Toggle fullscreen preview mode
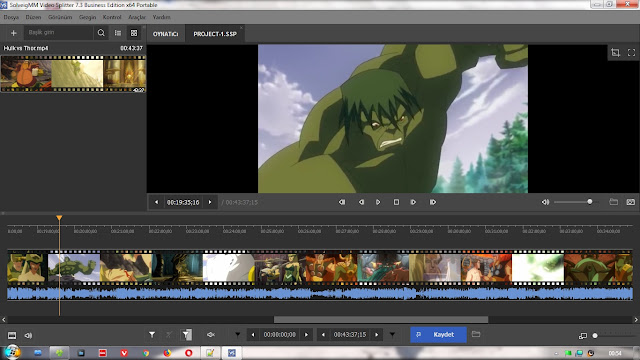Viewport: 640px width, 360px height. pyautogui.click(x=631, y=52)
